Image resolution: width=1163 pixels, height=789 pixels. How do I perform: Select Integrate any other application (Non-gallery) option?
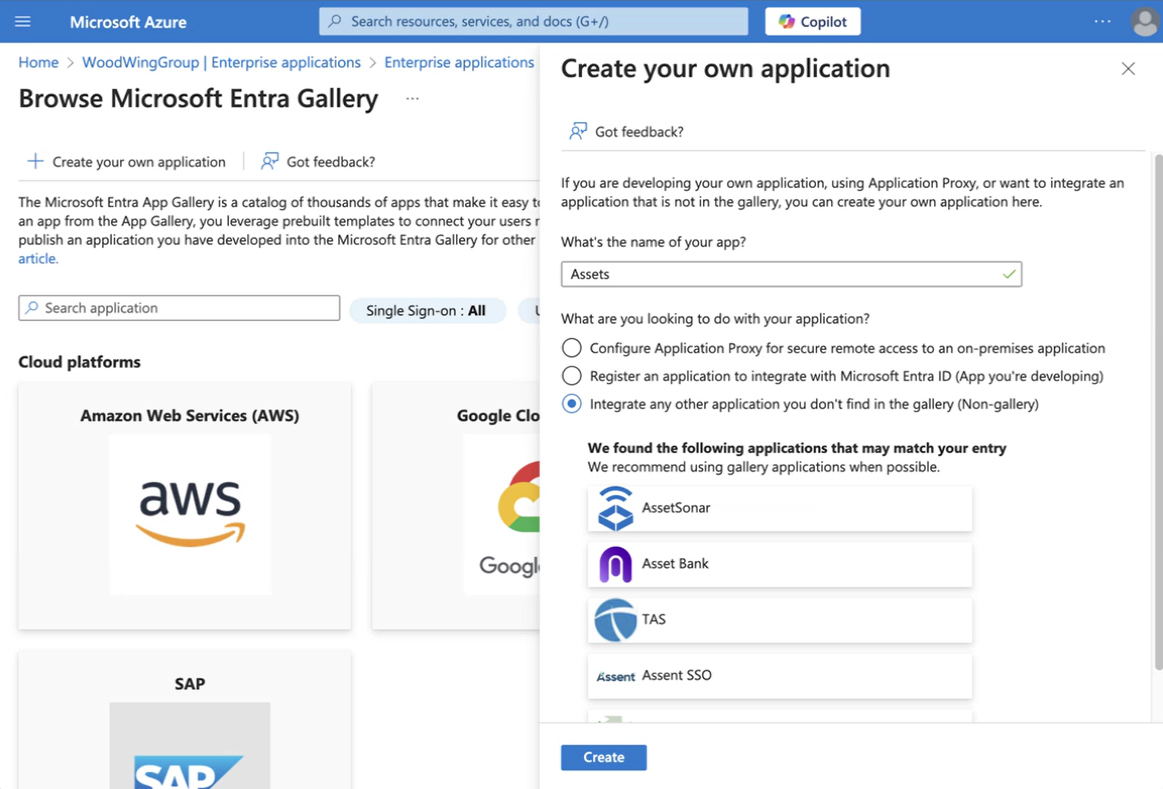tap(571, 404)
